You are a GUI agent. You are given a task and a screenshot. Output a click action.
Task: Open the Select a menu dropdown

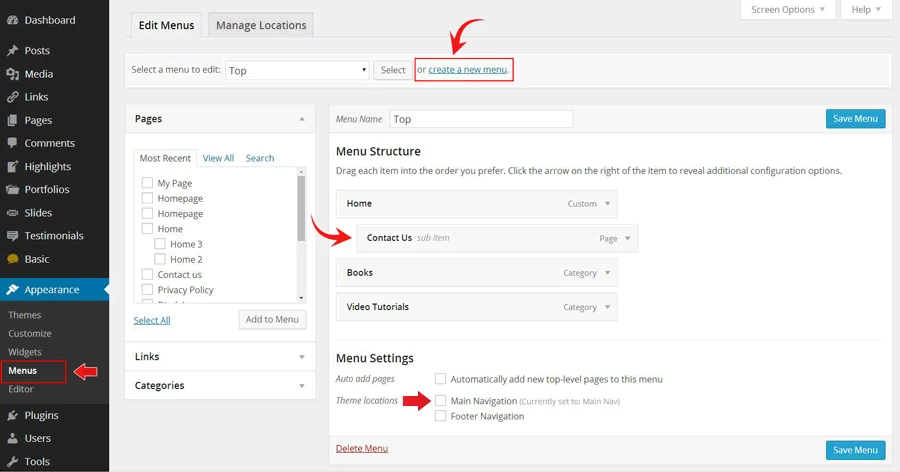(x=297, y=70)
